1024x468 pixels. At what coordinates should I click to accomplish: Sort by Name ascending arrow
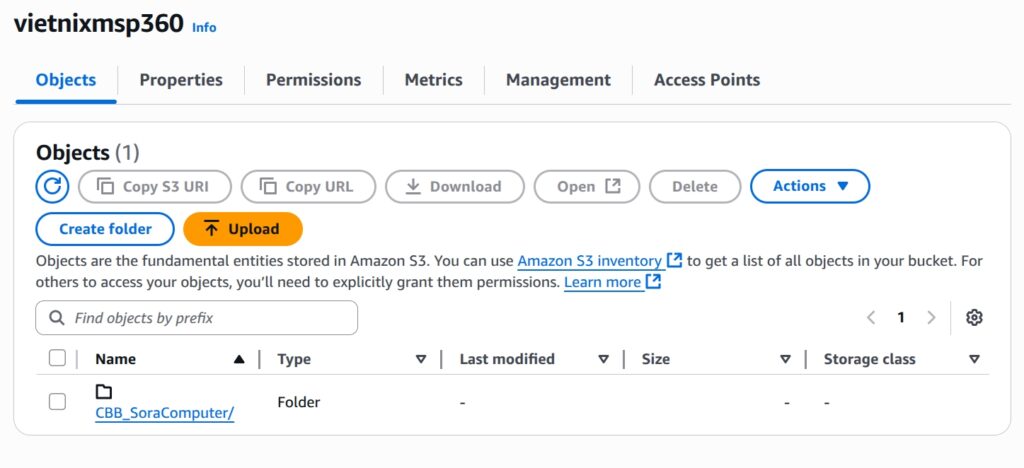tap(239, 359)
